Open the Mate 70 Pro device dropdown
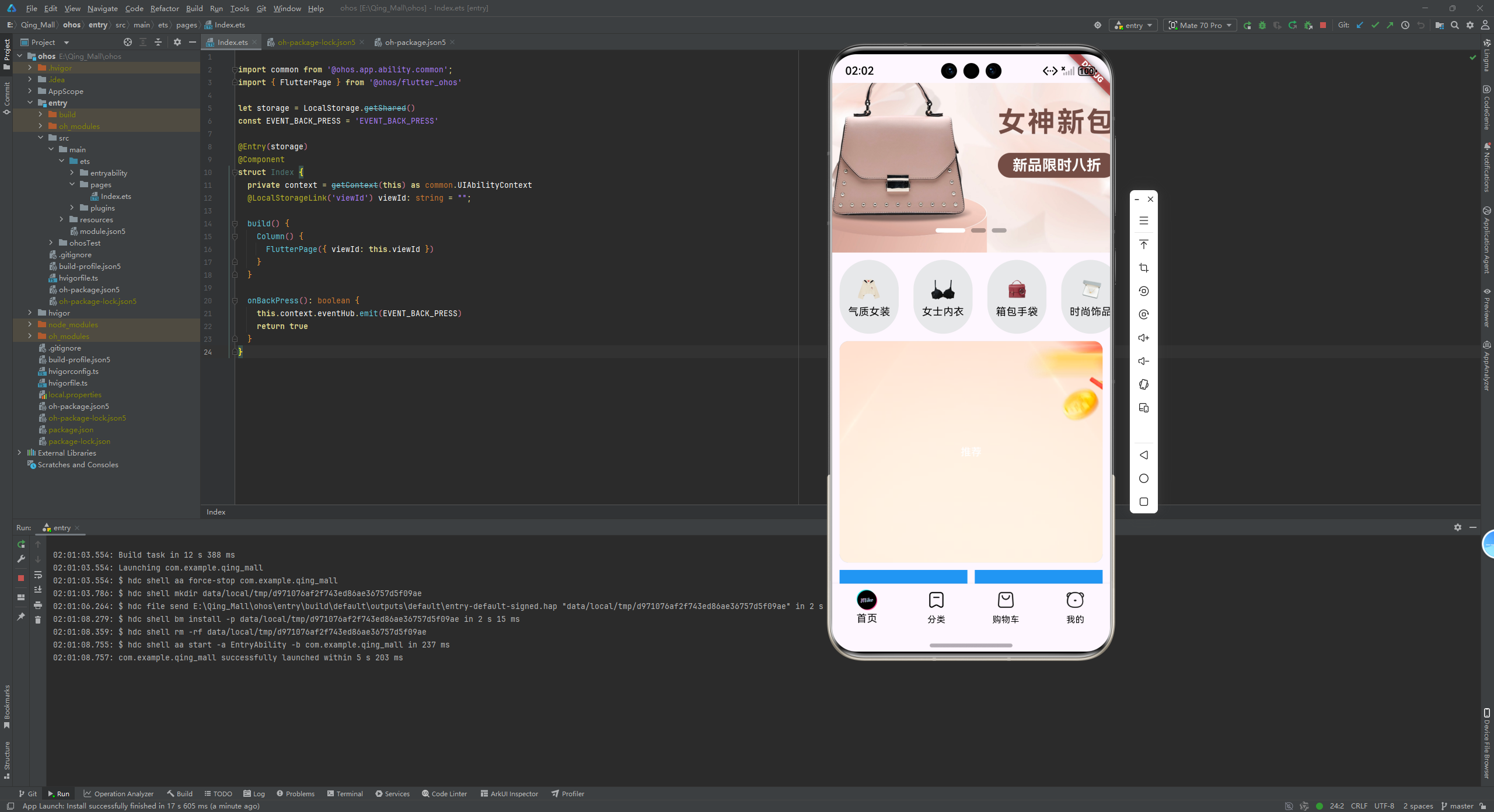 coord(1200,25)
